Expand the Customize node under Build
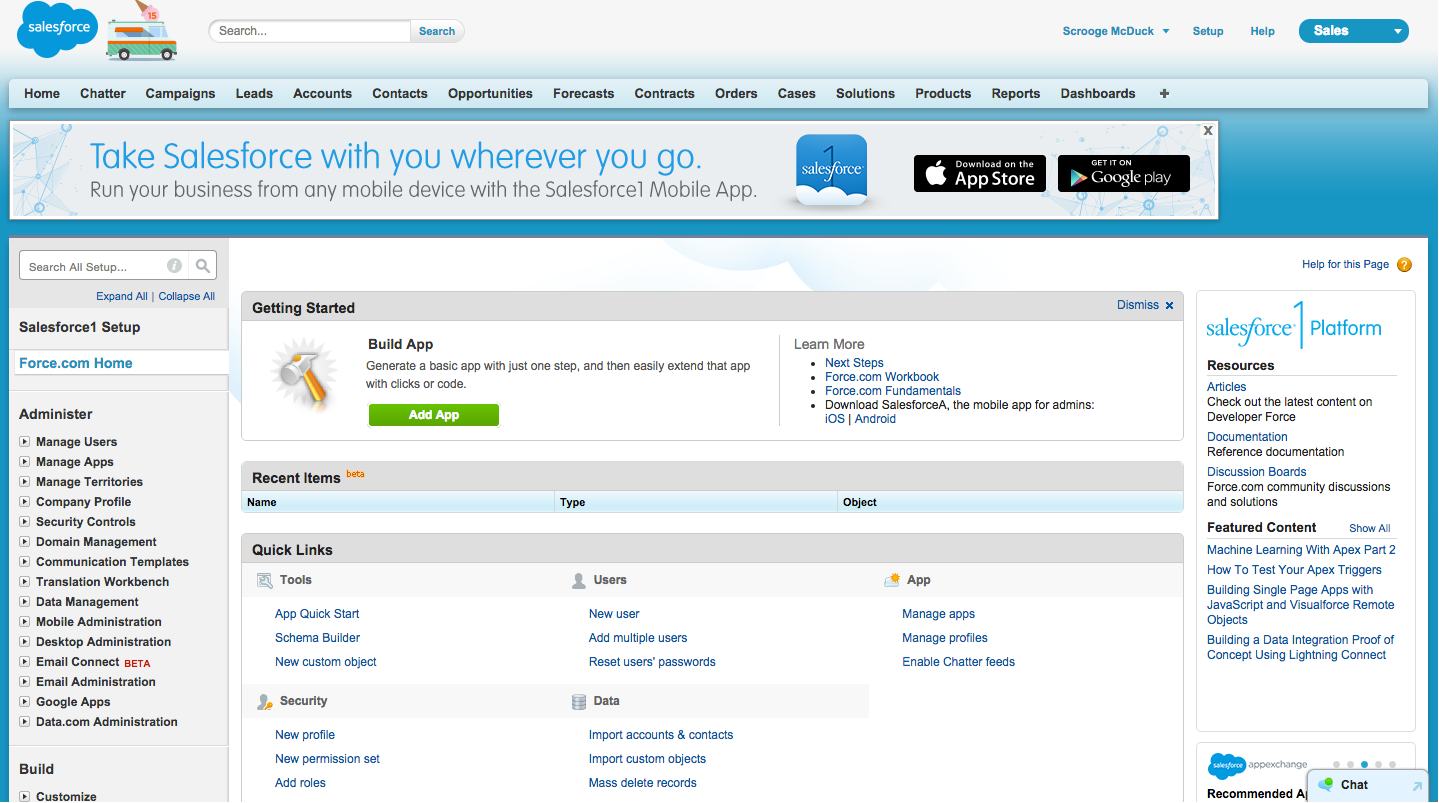This screenshot has width=1439, height=803. 25,797
